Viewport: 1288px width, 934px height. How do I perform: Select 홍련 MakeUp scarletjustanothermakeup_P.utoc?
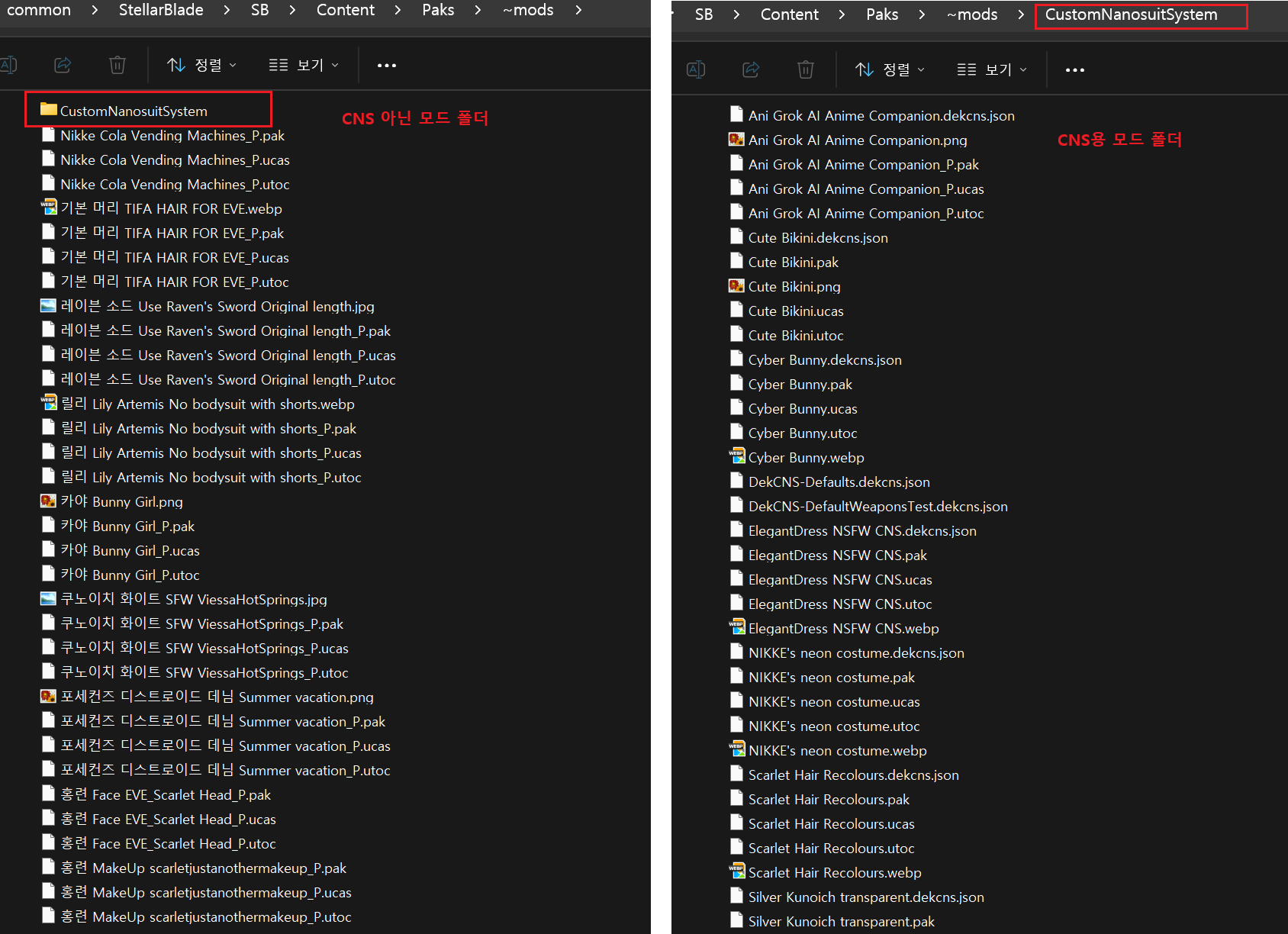(x=206, y=916)
